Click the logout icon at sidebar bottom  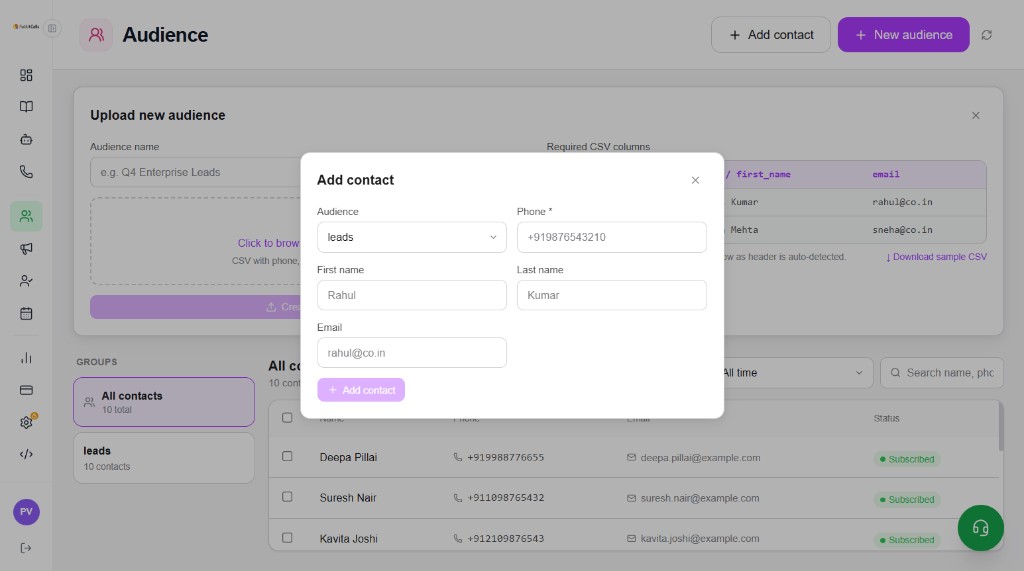click(26, 548)
